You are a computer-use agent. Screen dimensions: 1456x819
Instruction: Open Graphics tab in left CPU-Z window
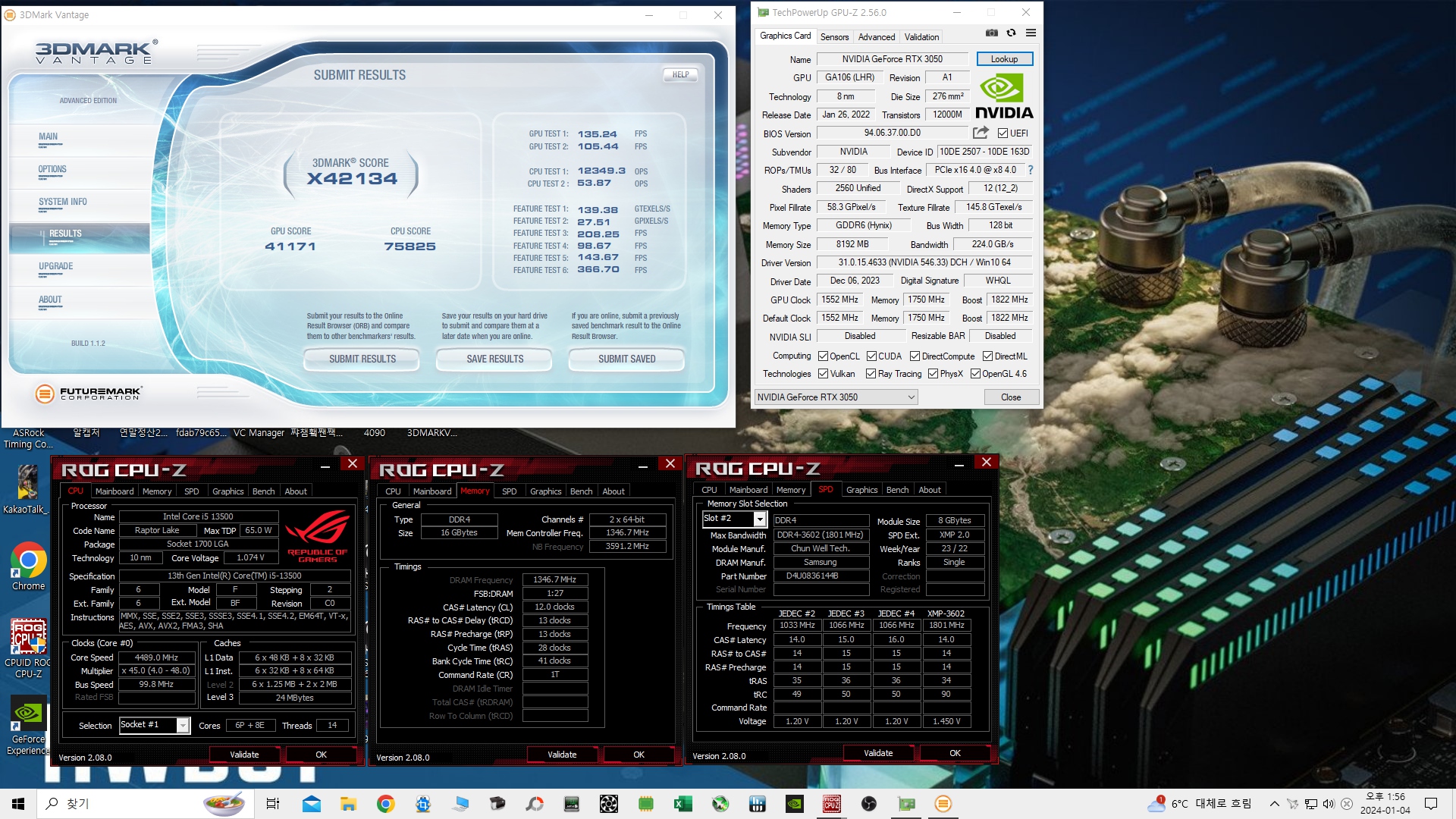click(227, 491)
